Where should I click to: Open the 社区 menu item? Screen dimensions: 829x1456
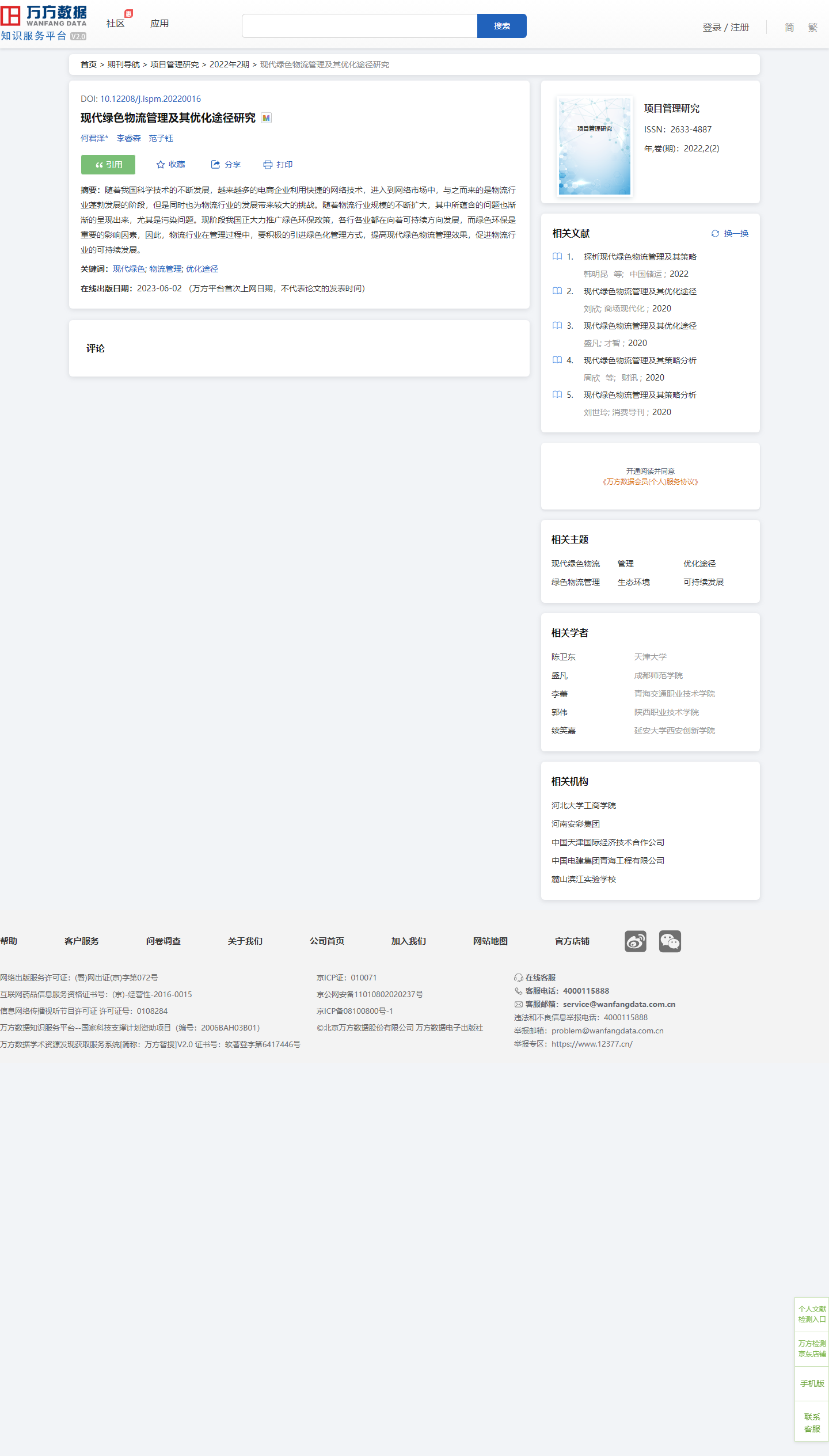coord(116,24)
